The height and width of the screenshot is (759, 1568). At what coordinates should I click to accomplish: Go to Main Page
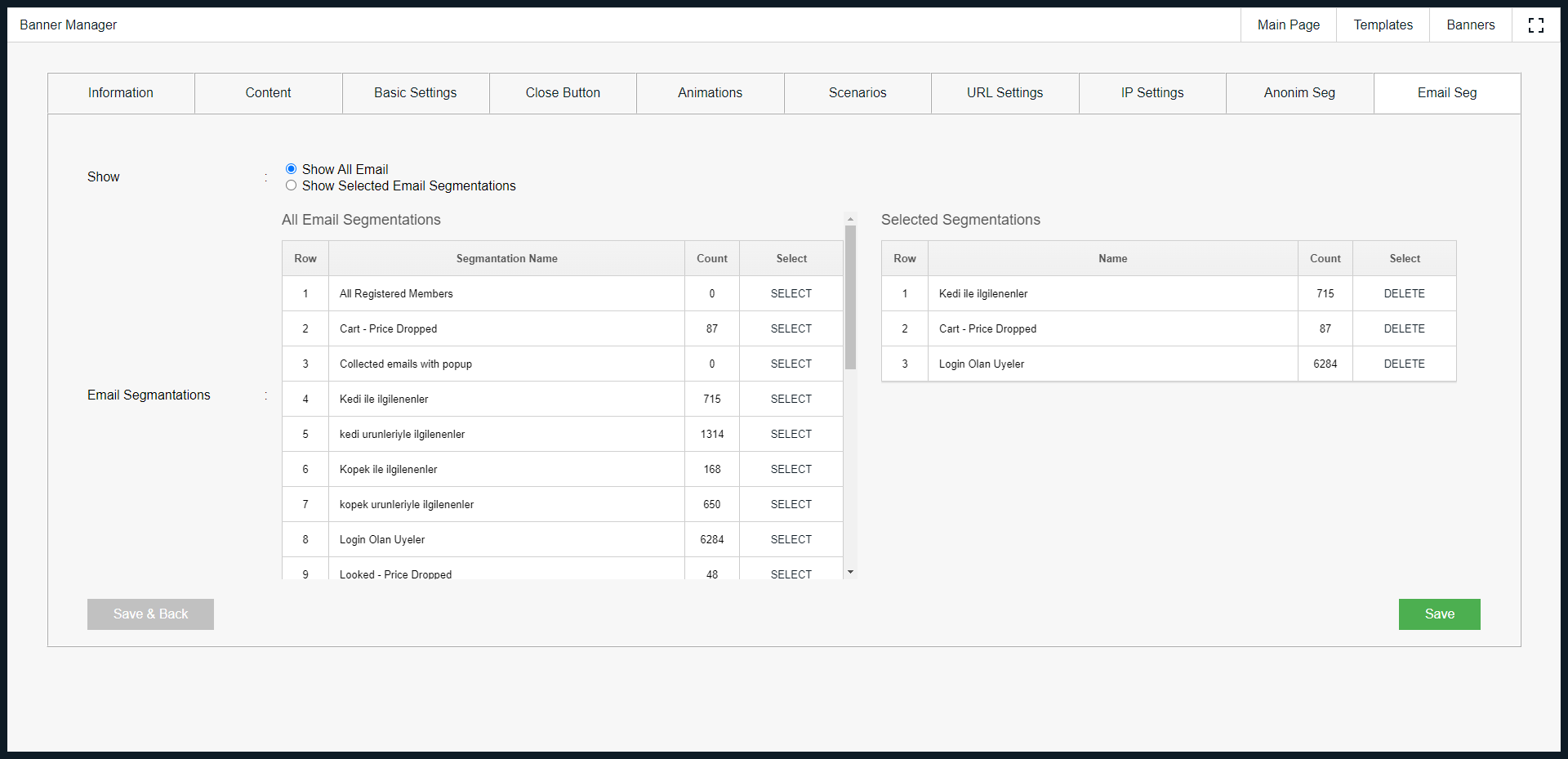coord(1289,25)
